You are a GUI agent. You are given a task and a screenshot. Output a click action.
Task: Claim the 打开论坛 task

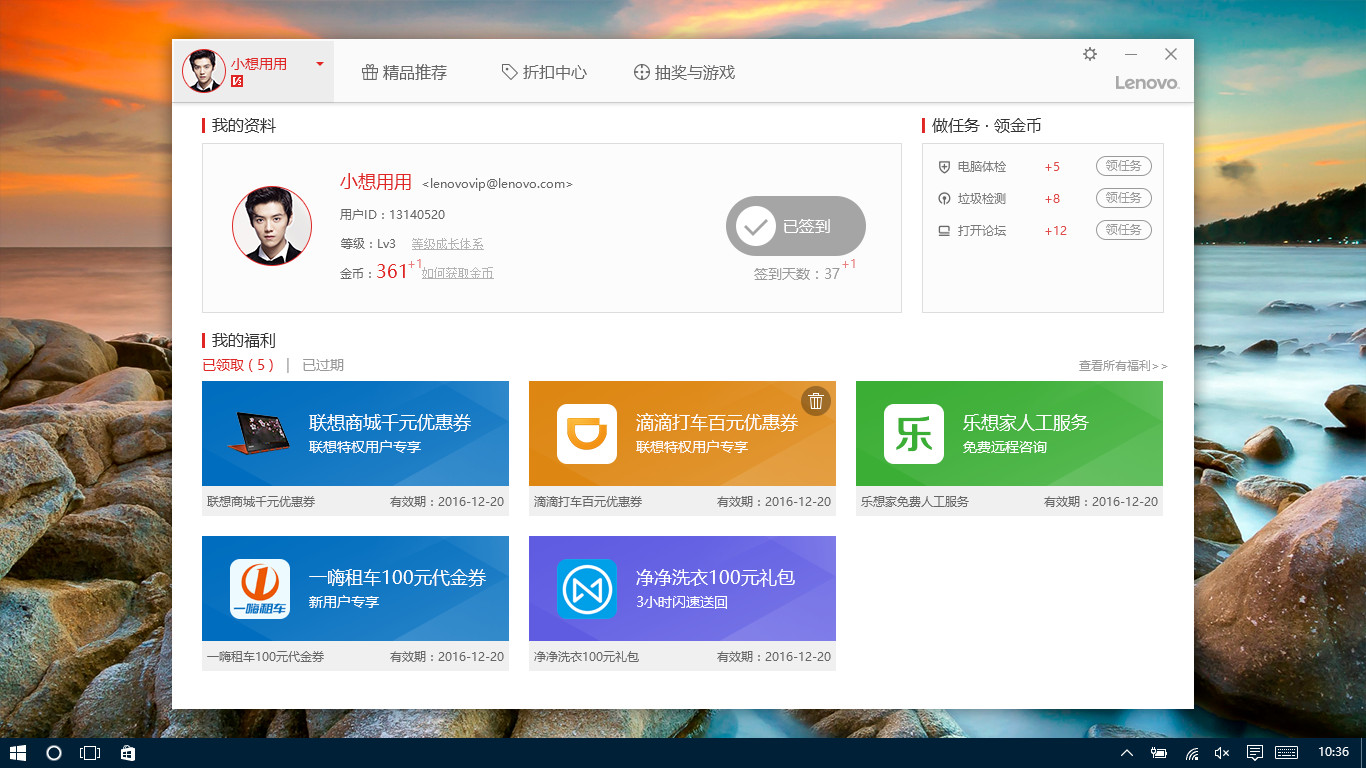(1123, 230)
